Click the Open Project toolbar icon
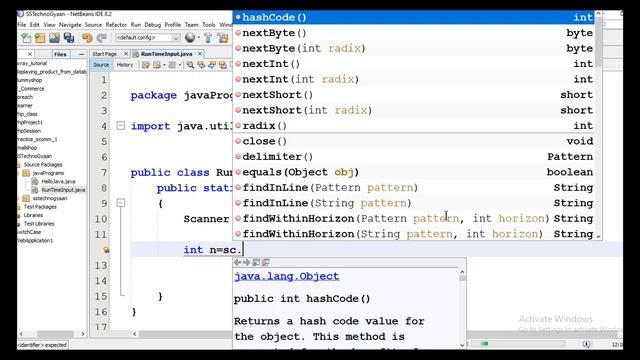Image resolution: width=640 pixels, height=360 pixels. (54, 38)
